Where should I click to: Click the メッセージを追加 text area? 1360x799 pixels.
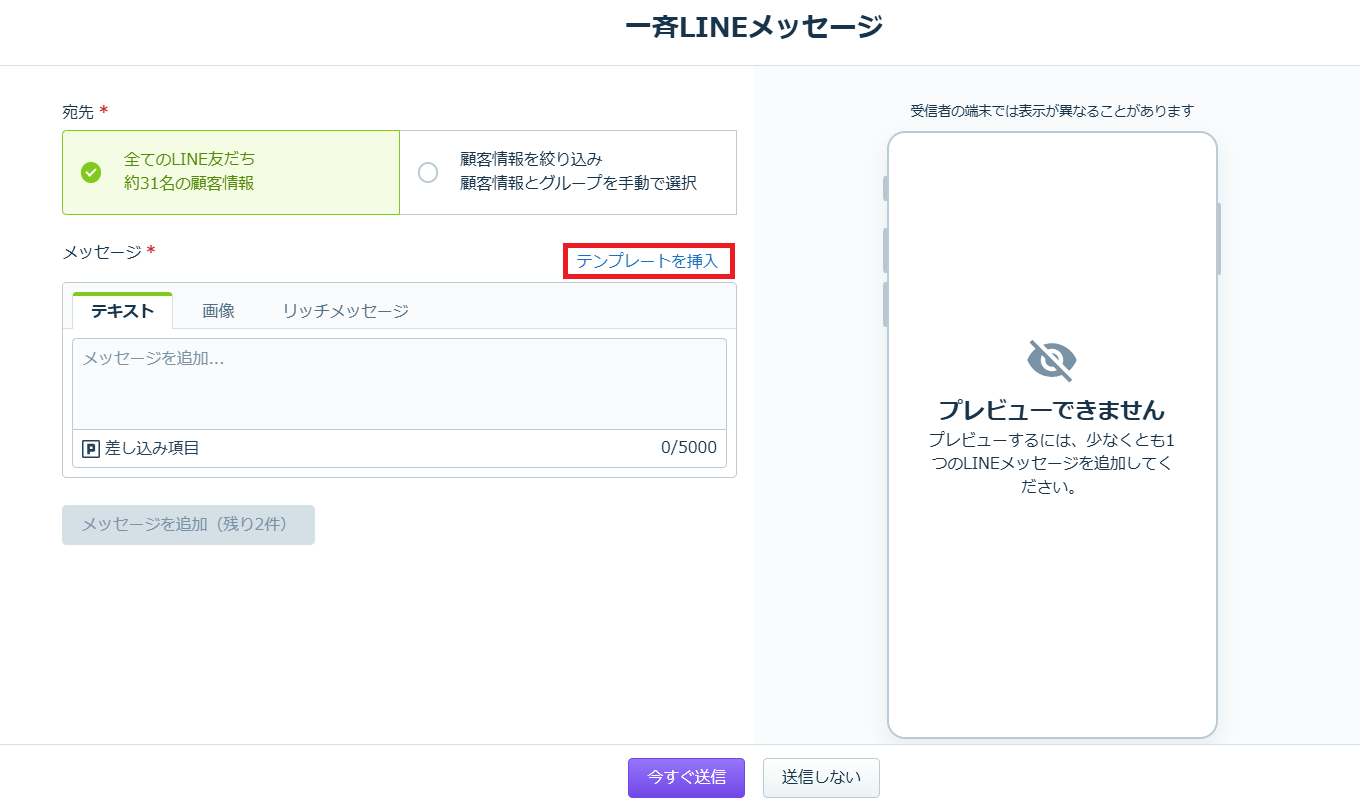click(x=399, y=384)
